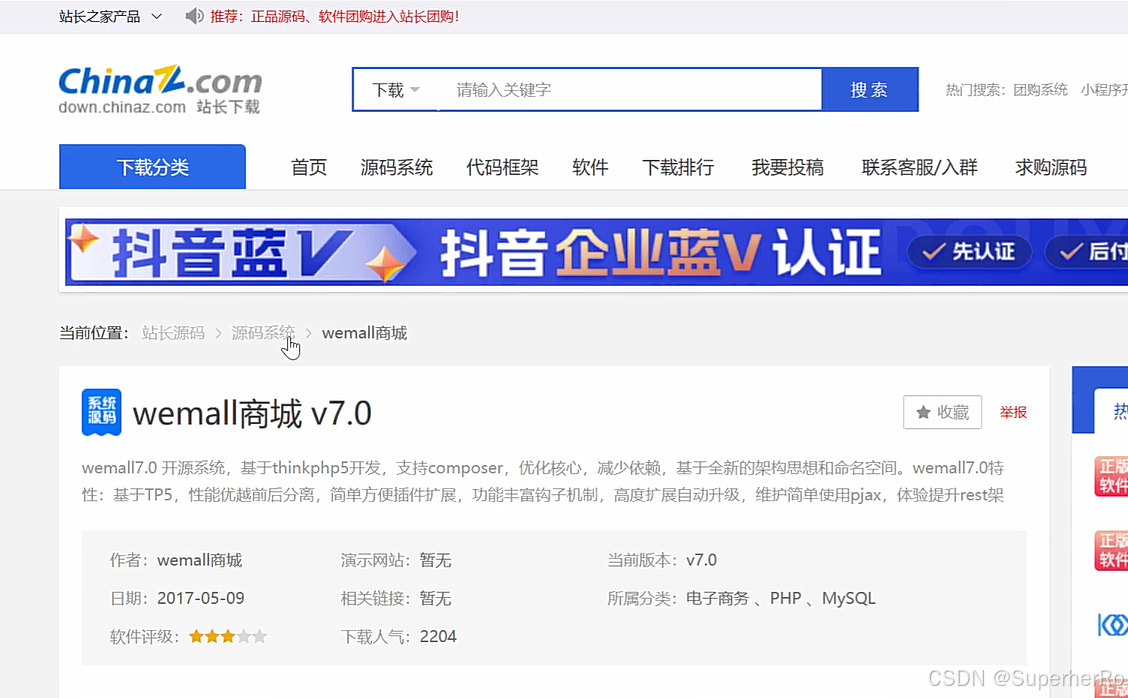Open 求购源码 navigation item
Viewport: 1128px width, 698px height.
pyautogui.click(x=1051, y=168)
